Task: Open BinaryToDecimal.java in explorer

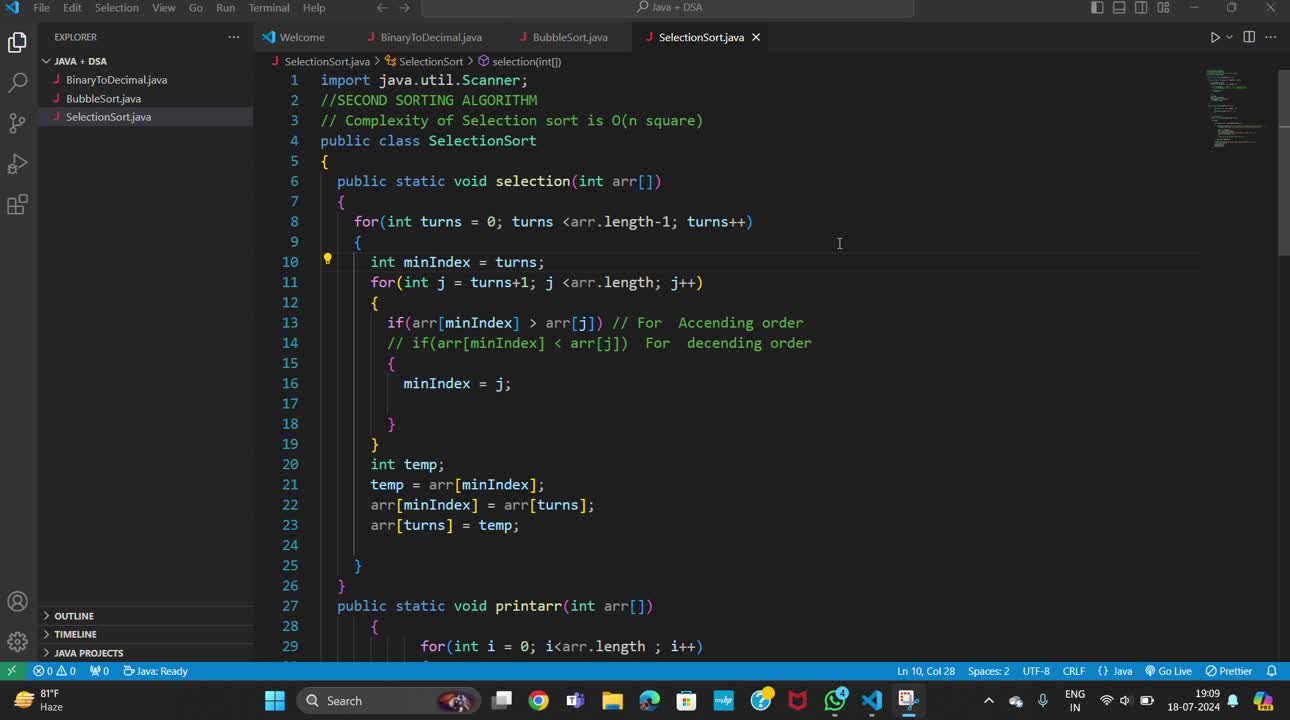Action: point(145,80)
